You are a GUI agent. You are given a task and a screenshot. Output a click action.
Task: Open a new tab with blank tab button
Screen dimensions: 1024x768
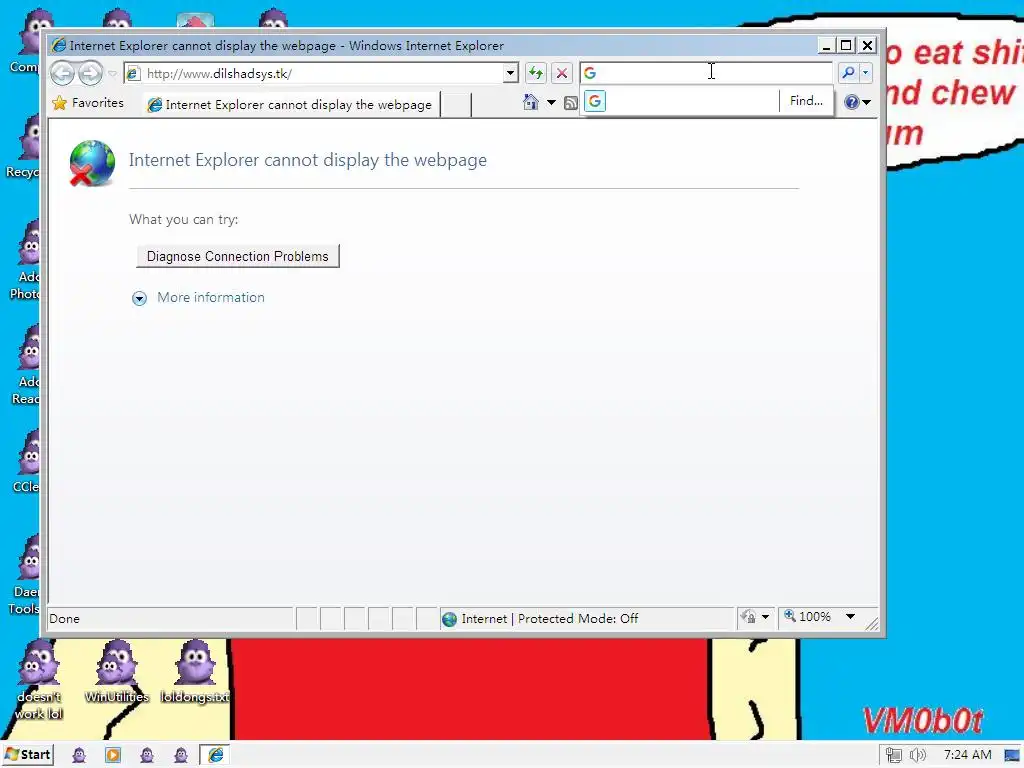(x=456, y=104)
